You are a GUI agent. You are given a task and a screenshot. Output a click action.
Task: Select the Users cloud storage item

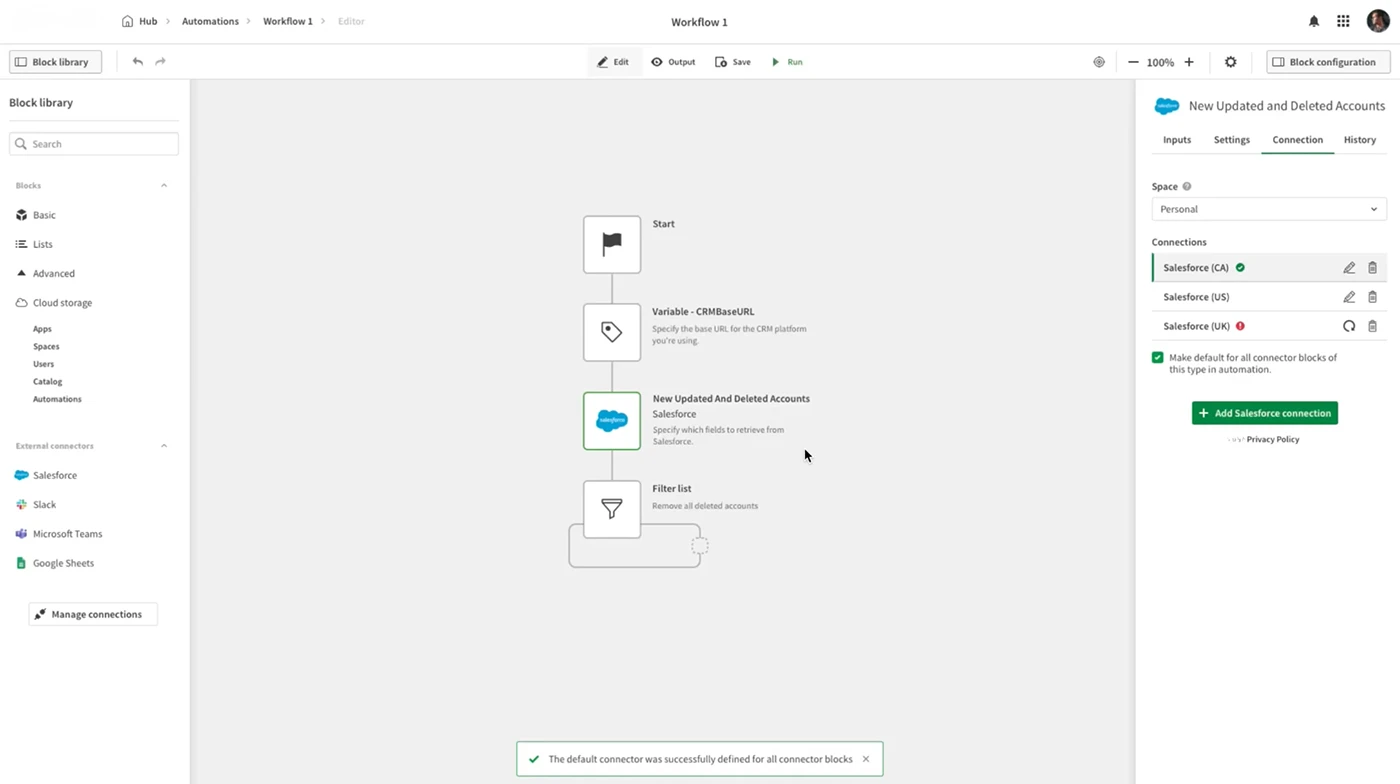[x=44, y=364]
